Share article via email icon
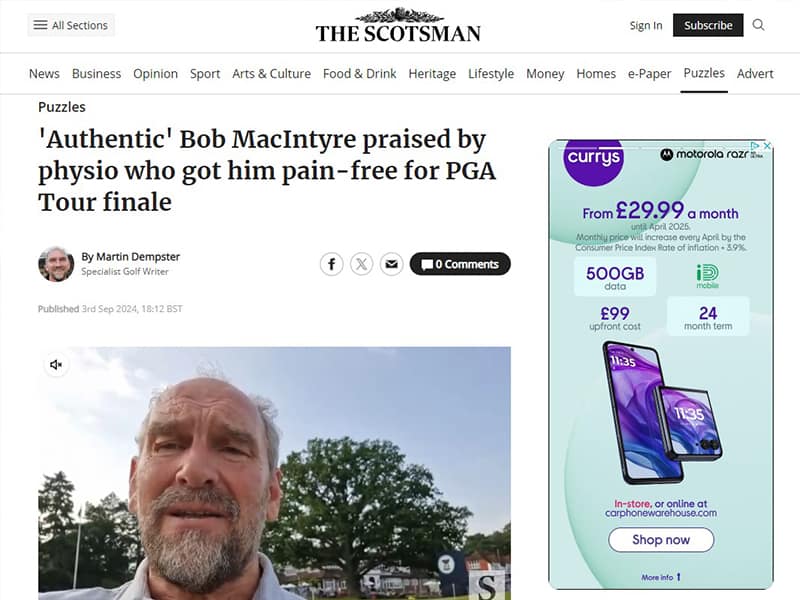The height and width of the screenshot is (600, 800). point(391,264)
